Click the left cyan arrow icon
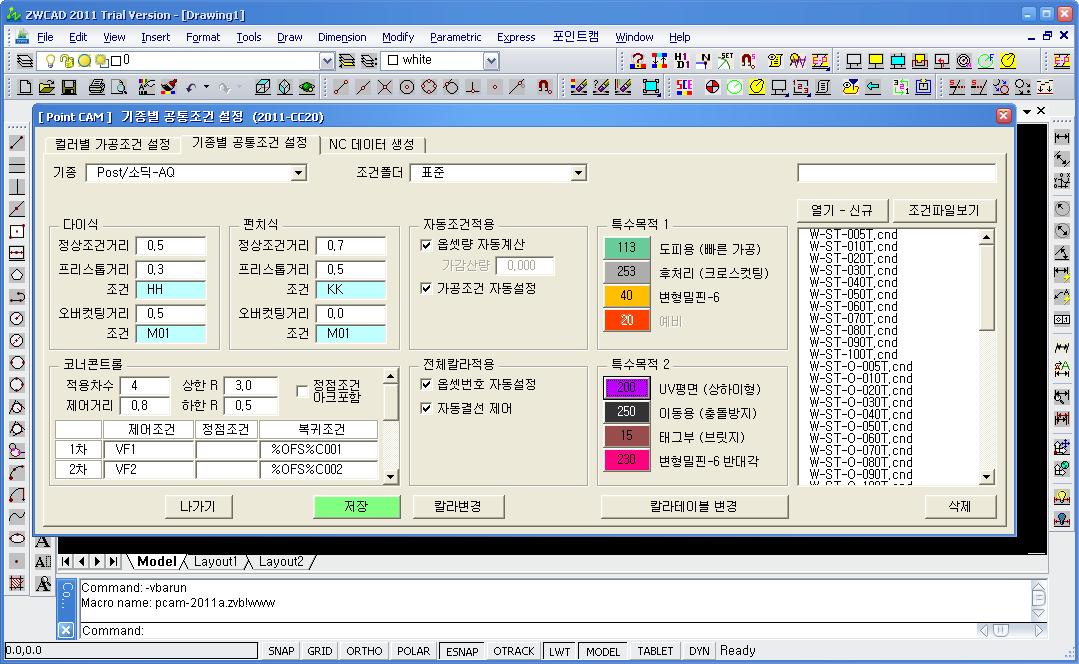 pos(873,87)
